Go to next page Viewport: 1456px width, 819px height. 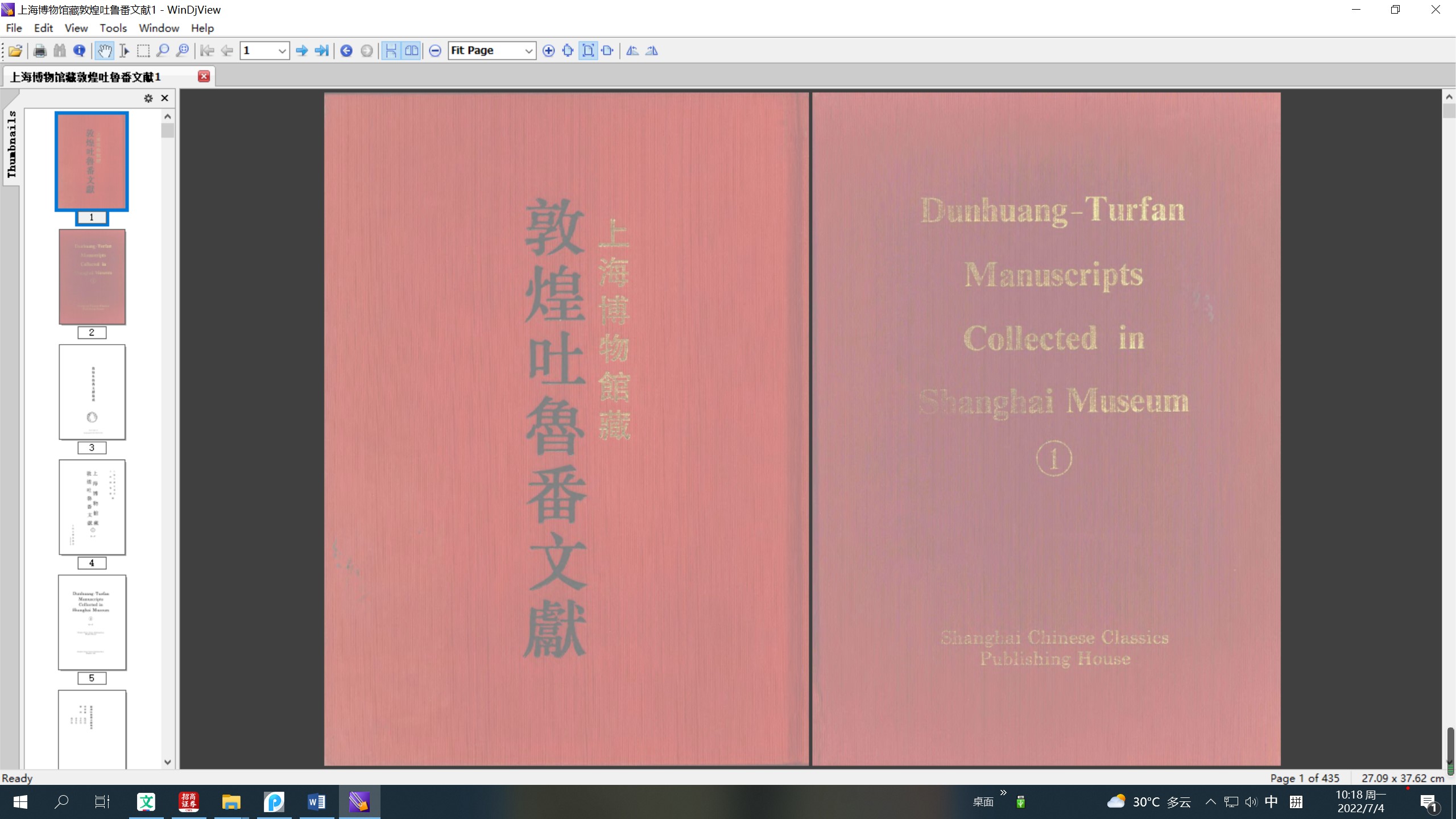pos(302,51)
